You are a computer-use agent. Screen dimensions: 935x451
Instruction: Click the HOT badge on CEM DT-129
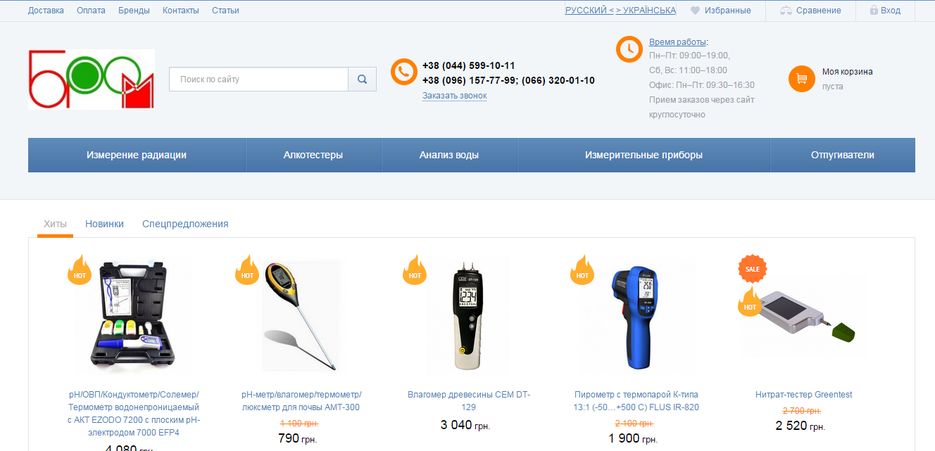click(414, 270)
